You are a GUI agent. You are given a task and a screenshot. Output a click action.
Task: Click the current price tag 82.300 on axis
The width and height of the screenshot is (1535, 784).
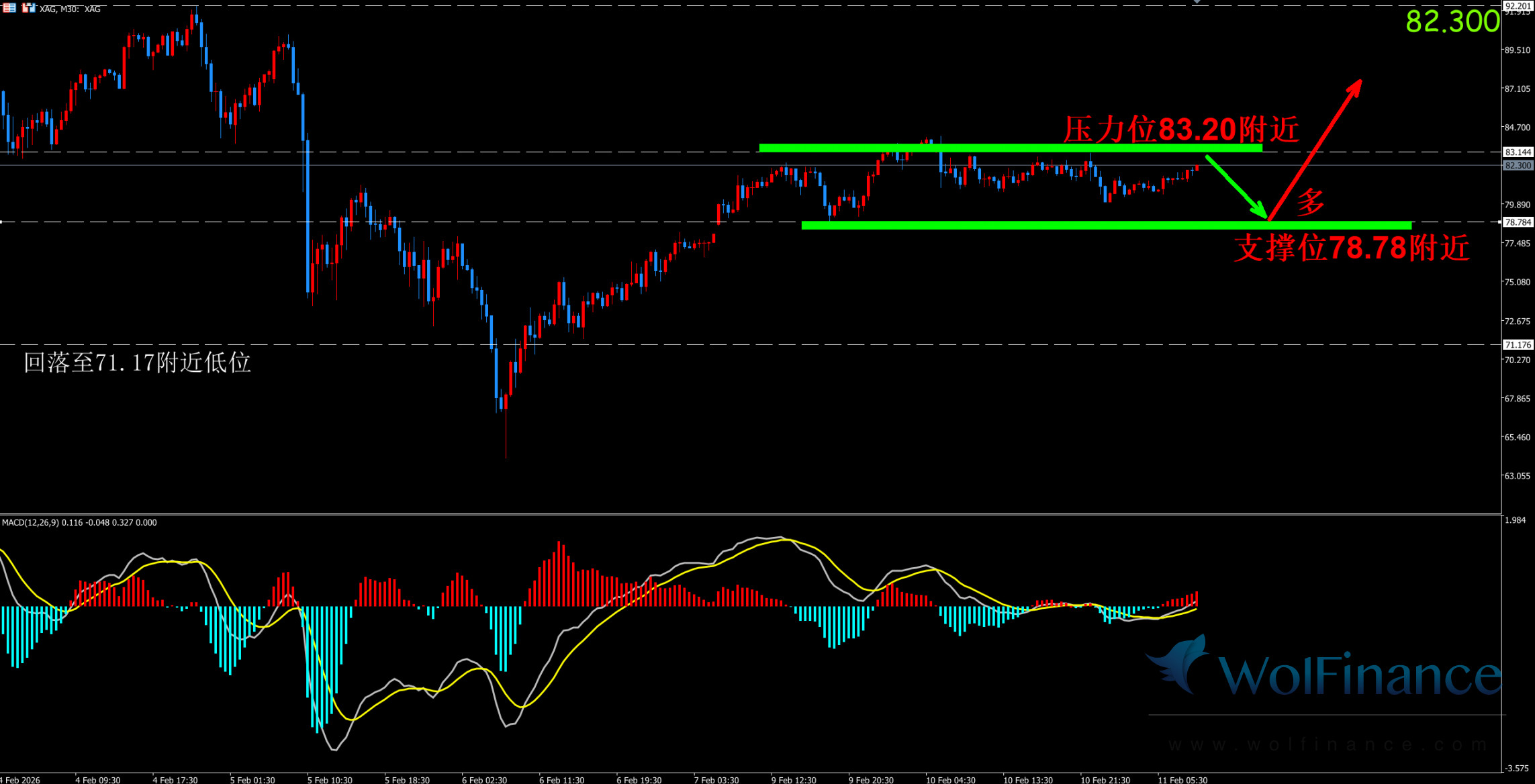point(1518,165)
